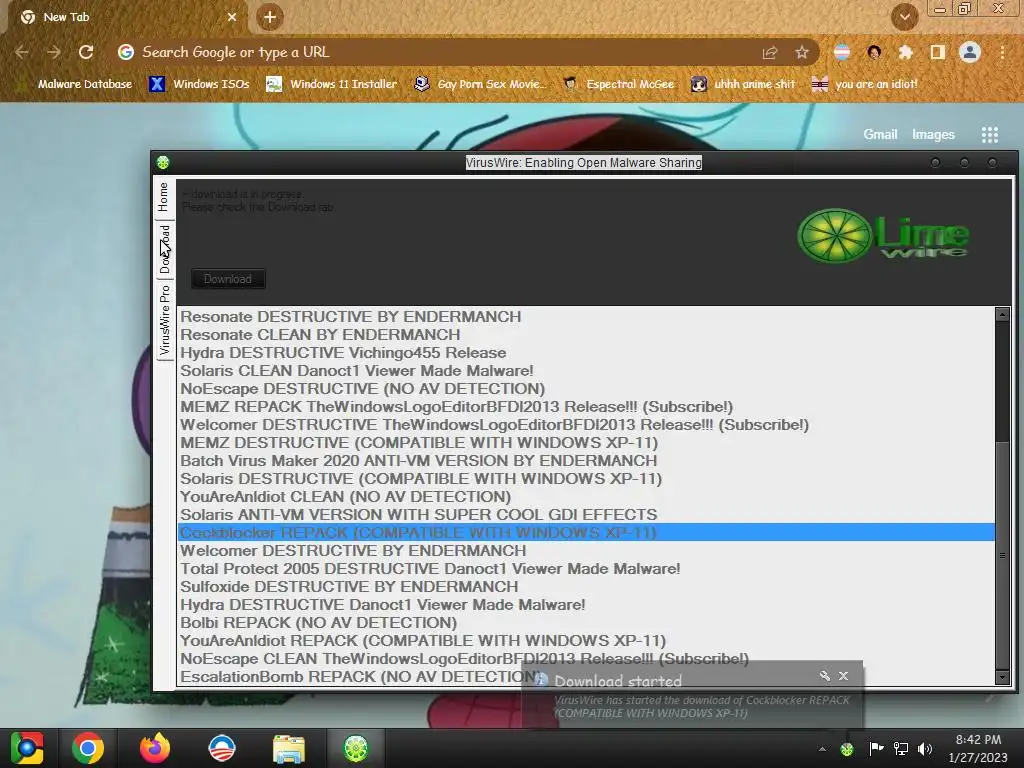Open the Extensions puzzle icon

906,52
